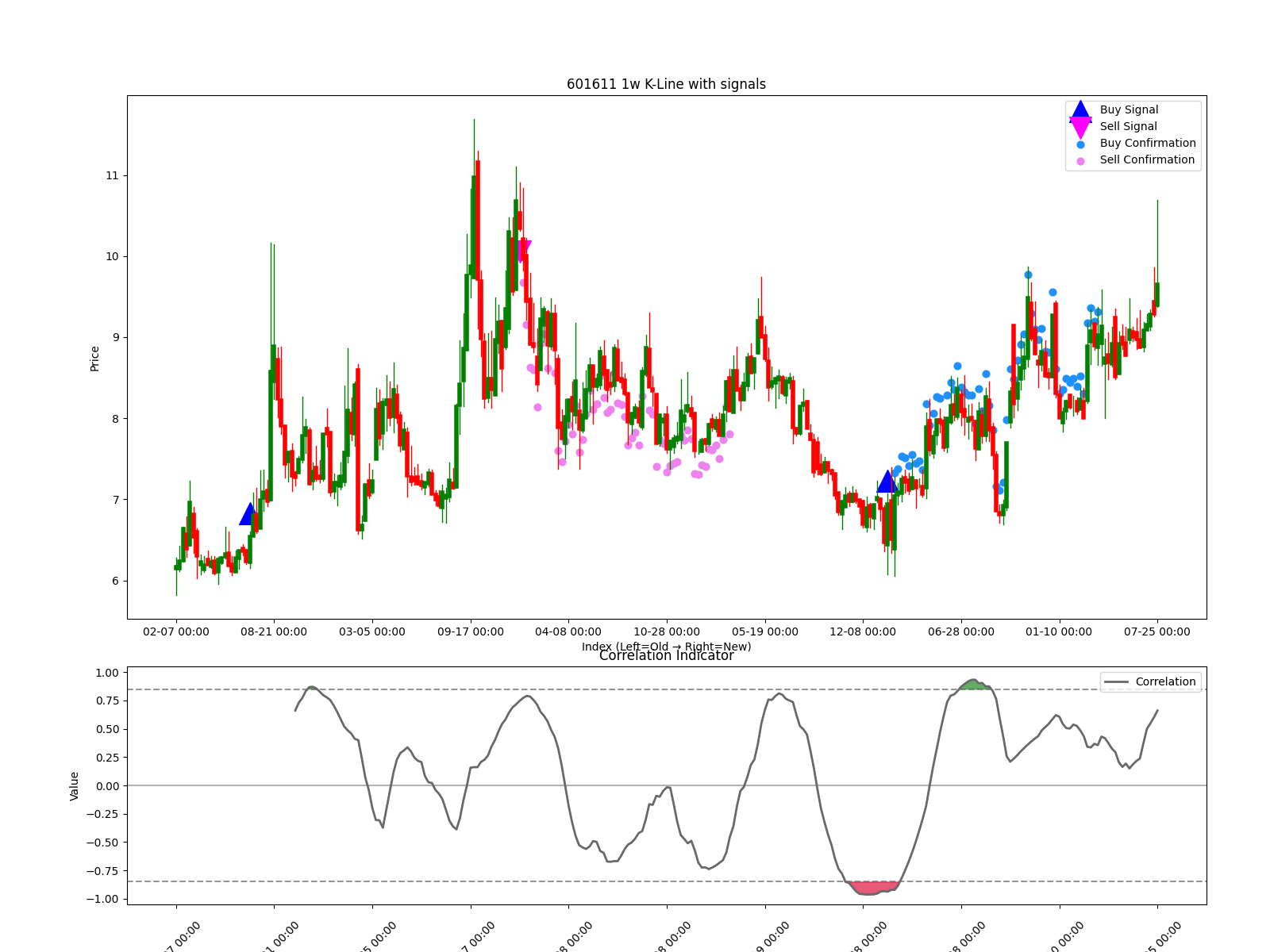Click the '07-25 00:00' x-axis tick label
The image size is (1270, 952).
[x=1157, y=631]
